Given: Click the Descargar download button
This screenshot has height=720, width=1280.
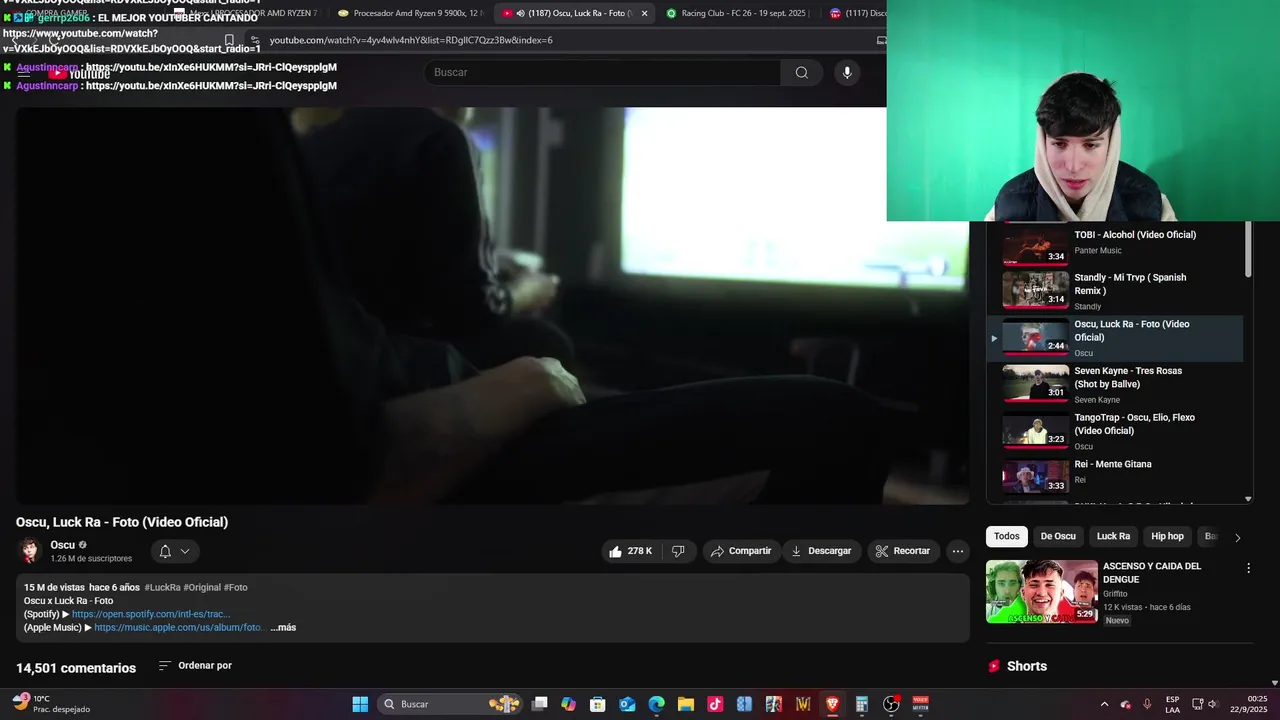Looking at the screenshot, I should (x=820, y=551).
